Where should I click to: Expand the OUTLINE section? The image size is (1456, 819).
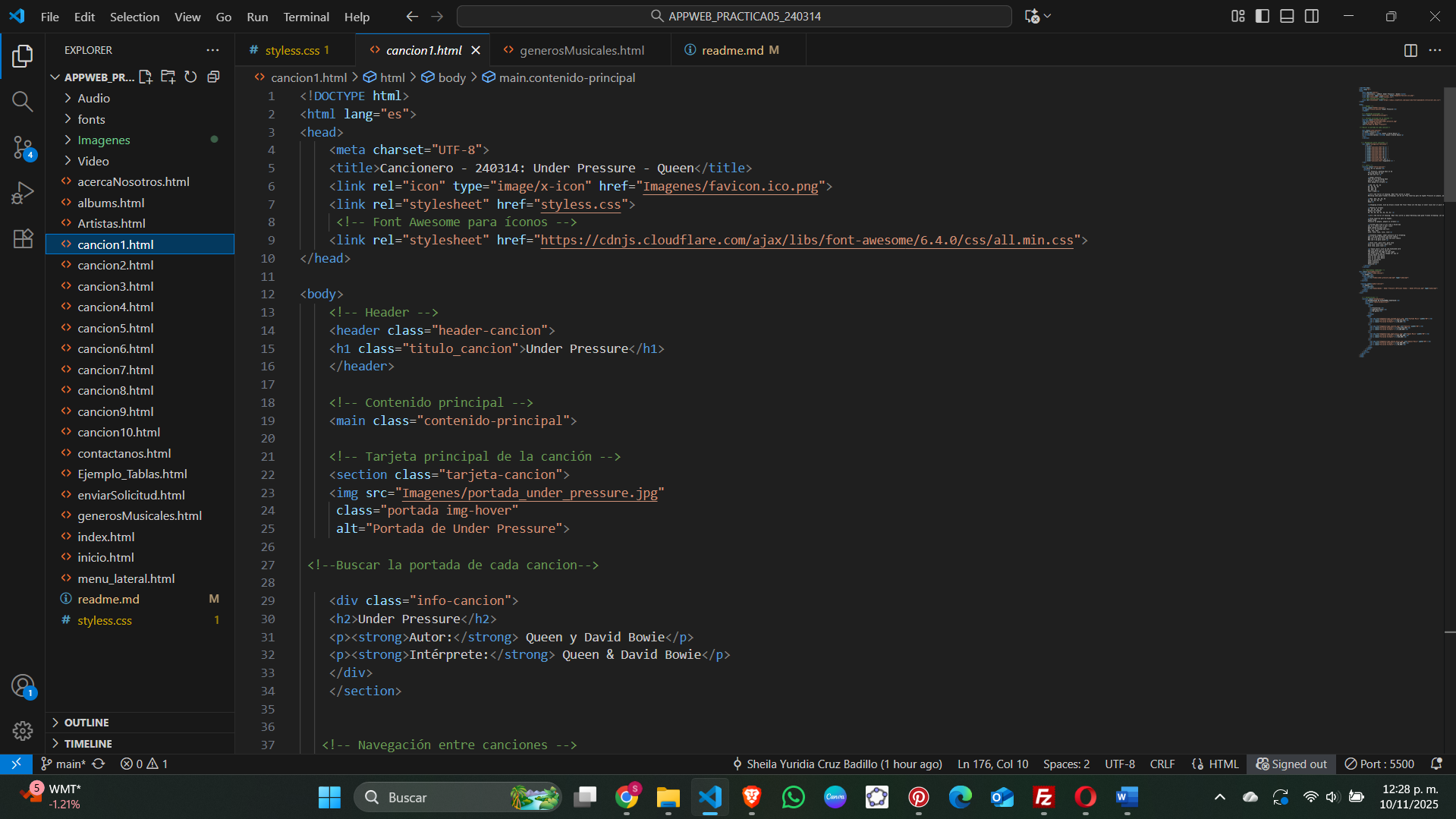[x=86, y=722]
